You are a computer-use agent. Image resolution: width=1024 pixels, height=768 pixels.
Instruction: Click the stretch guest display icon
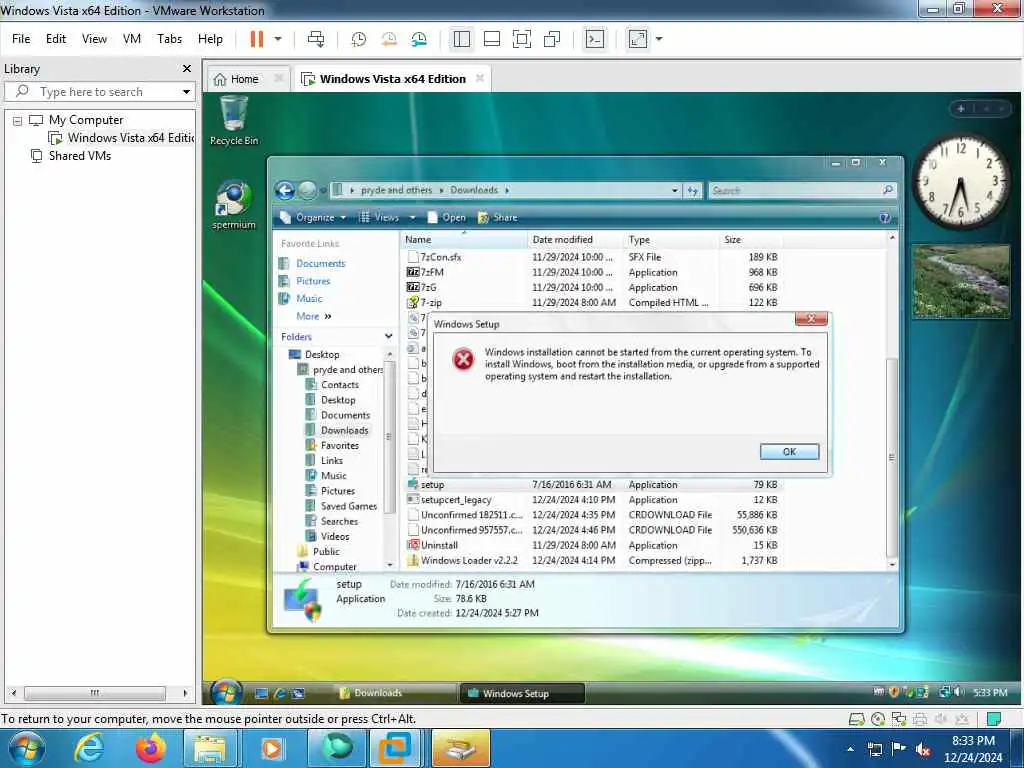point(637,39)
